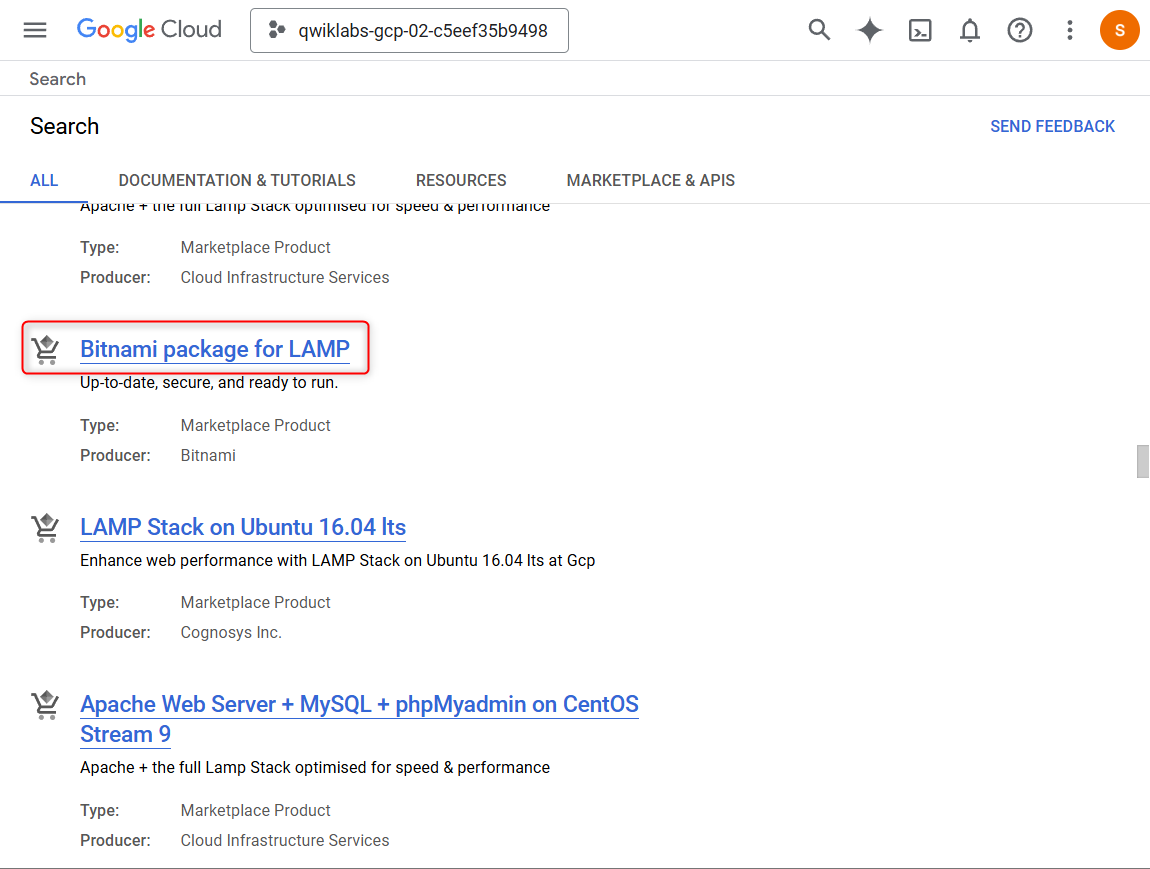Switch to Documentation & Tutorials tab

click(x=237, y=180)
